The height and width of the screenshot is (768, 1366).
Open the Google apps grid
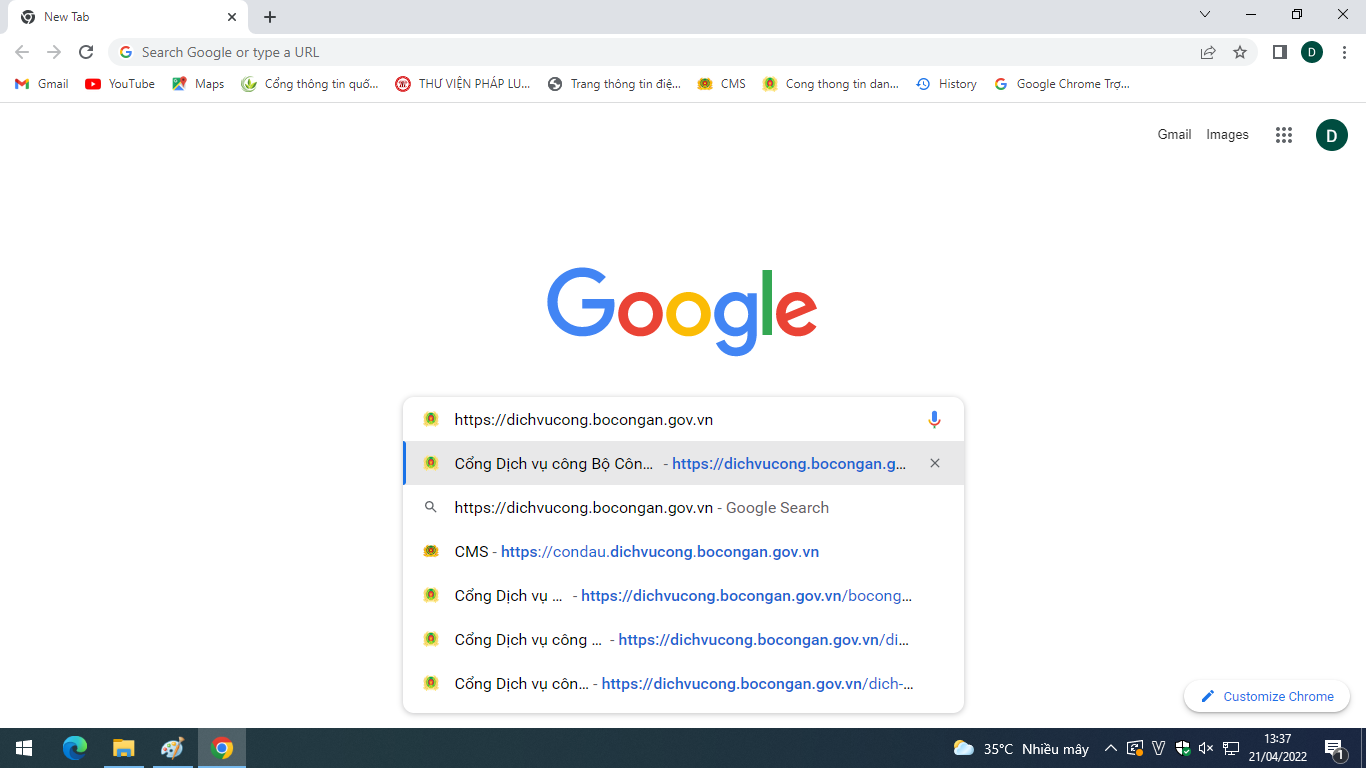(x=1284, y=135)
